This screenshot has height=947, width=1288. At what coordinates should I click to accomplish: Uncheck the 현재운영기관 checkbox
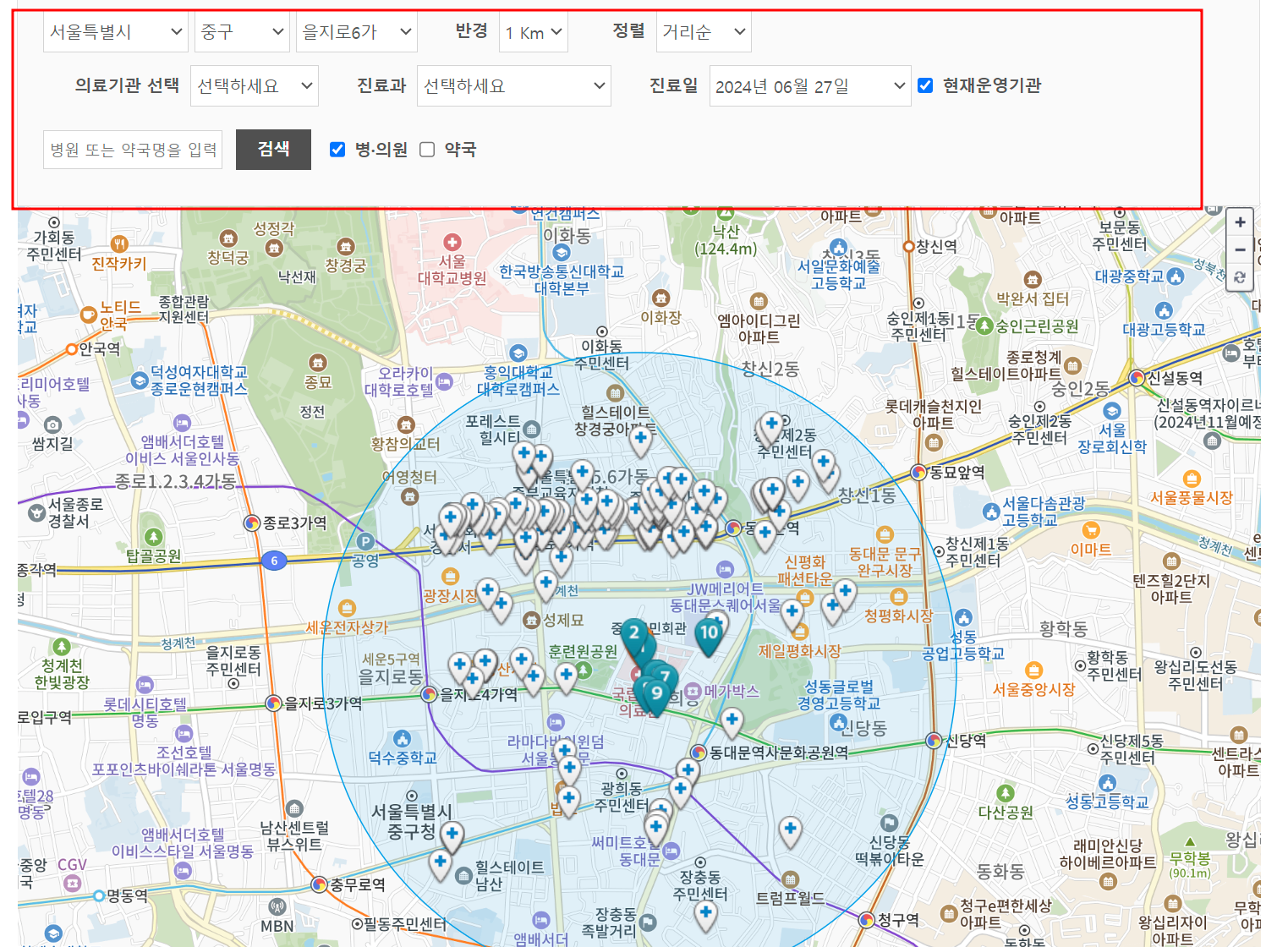(925, 85)
